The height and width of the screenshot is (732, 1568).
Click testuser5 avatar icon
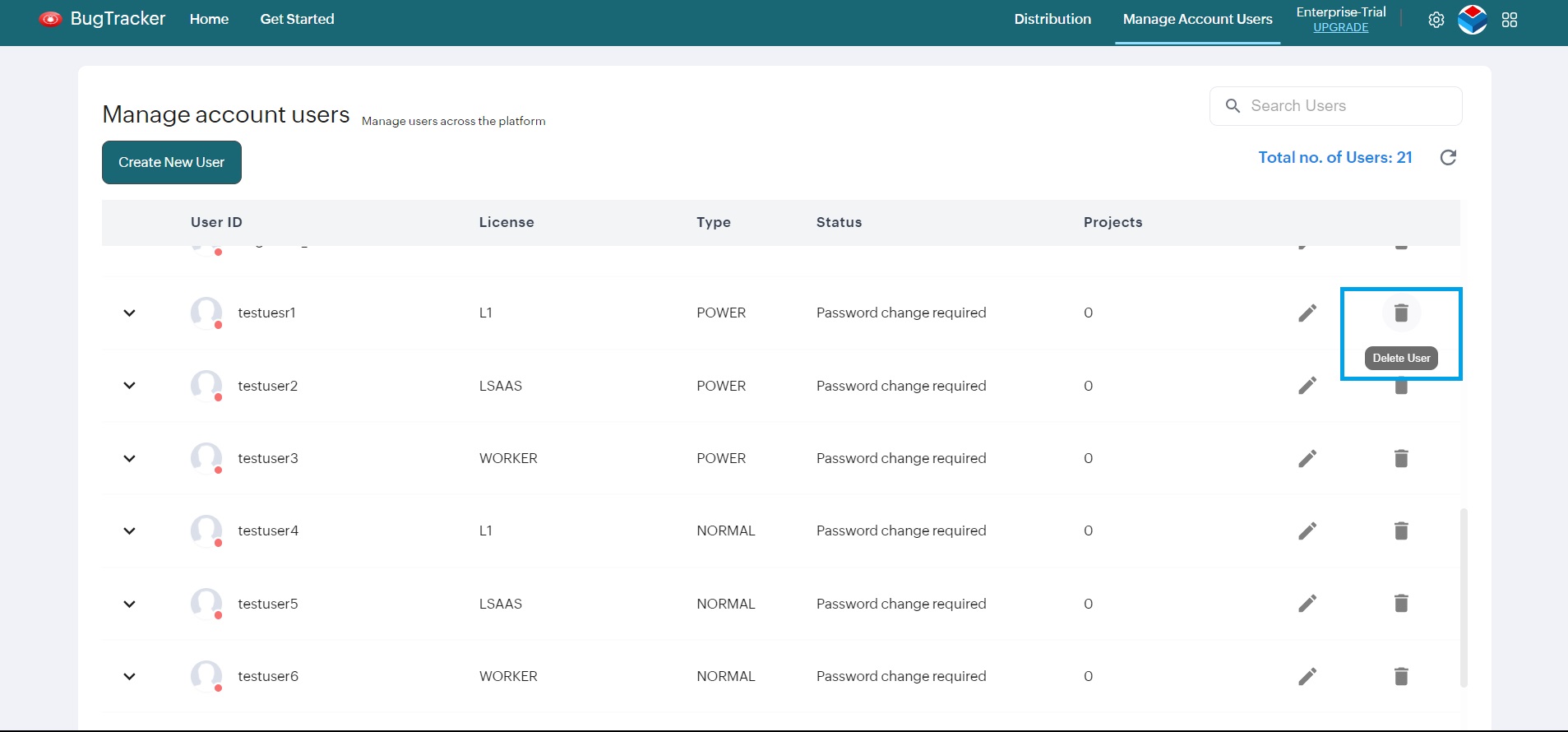[x=206, y=603]
